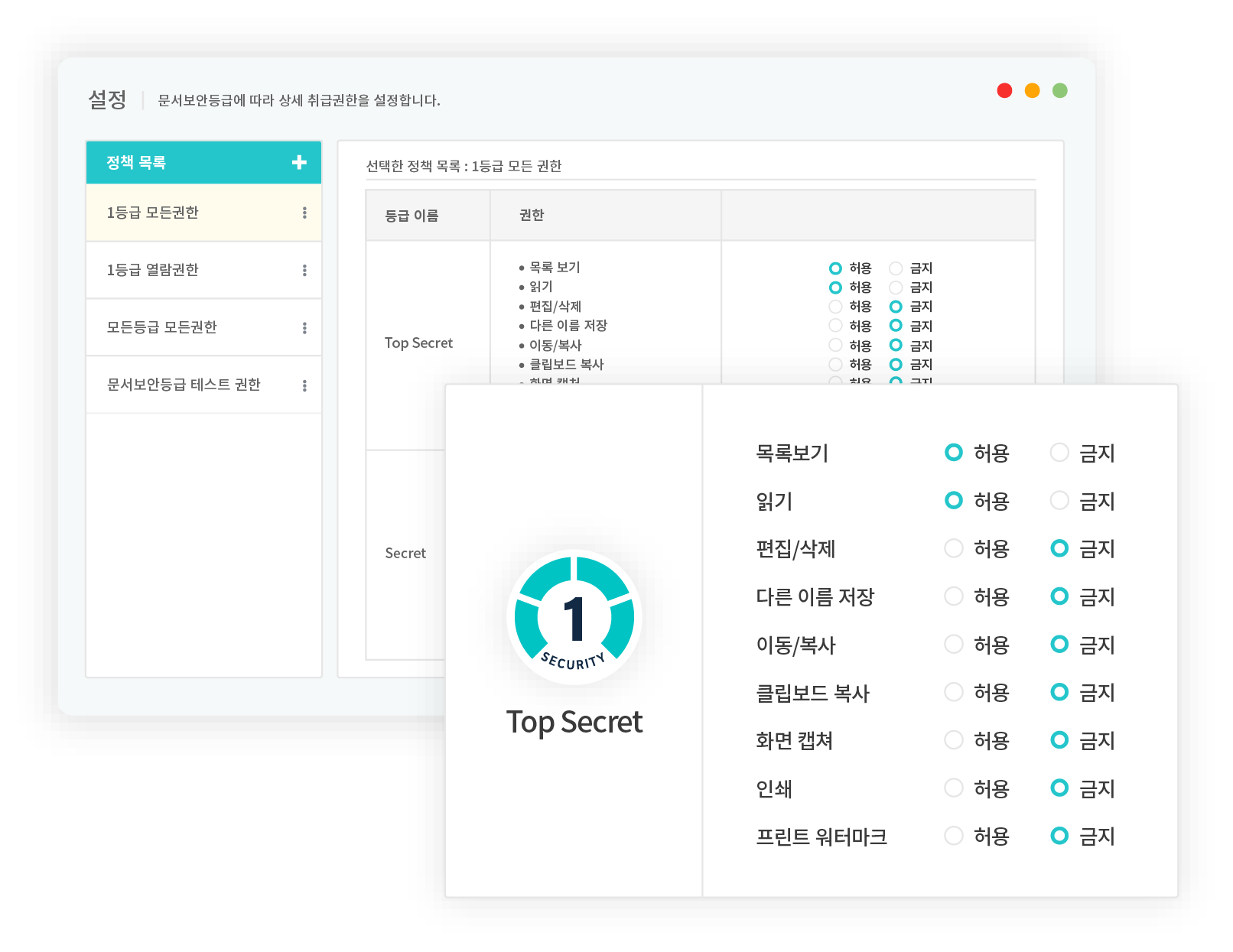Image resolution: width=1233 pixels, height=952 pixels.
Task: Open the three-dot menu for 1등급 열람권한
Action: (x=304, y=270)
